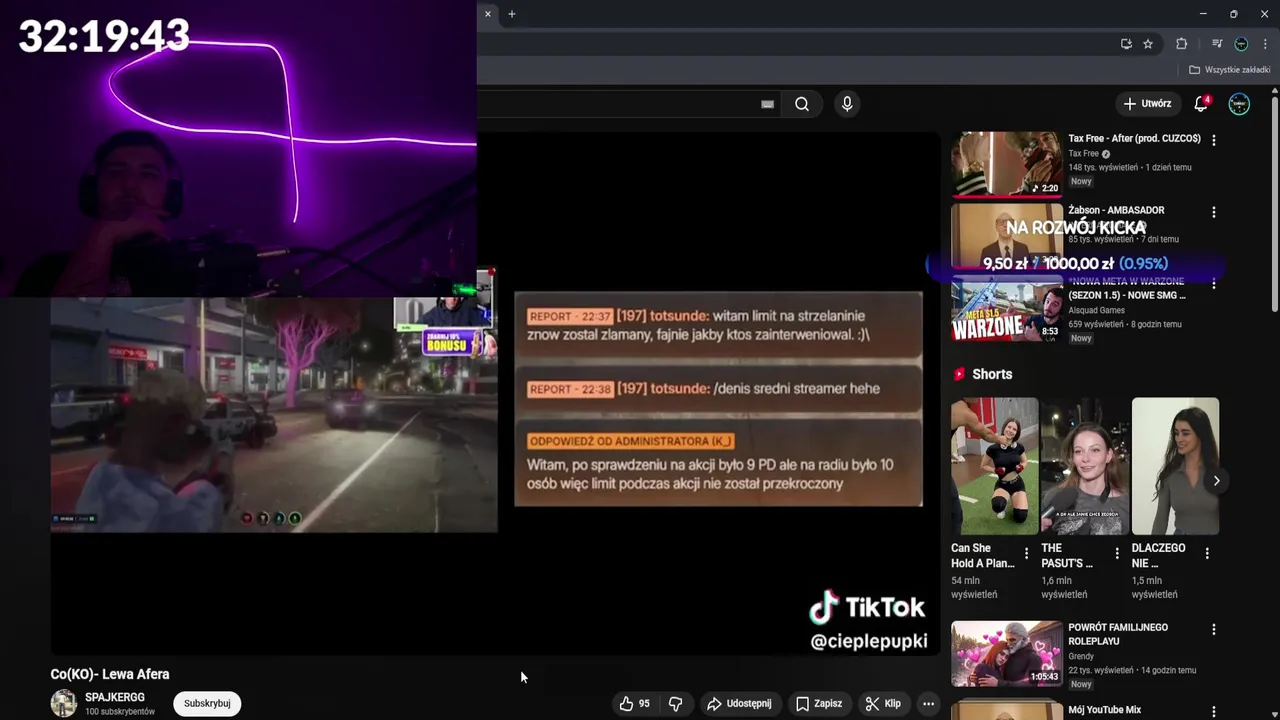The width and height of the screenshot is (1280, 720).
Task: Open options for Powrót Familijnego Roleplayu video
Action: point(1214,630)
